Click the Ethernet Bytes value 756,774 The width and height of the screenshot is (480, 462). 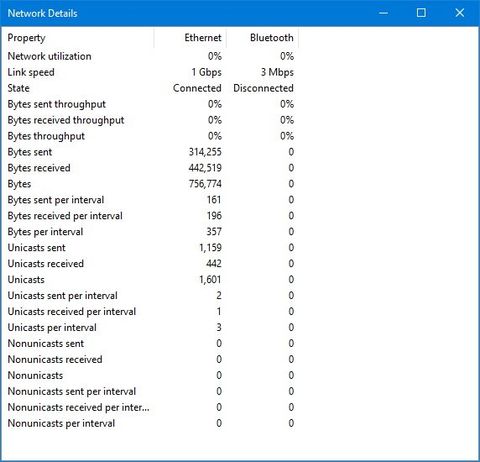(x=205, y=184)
